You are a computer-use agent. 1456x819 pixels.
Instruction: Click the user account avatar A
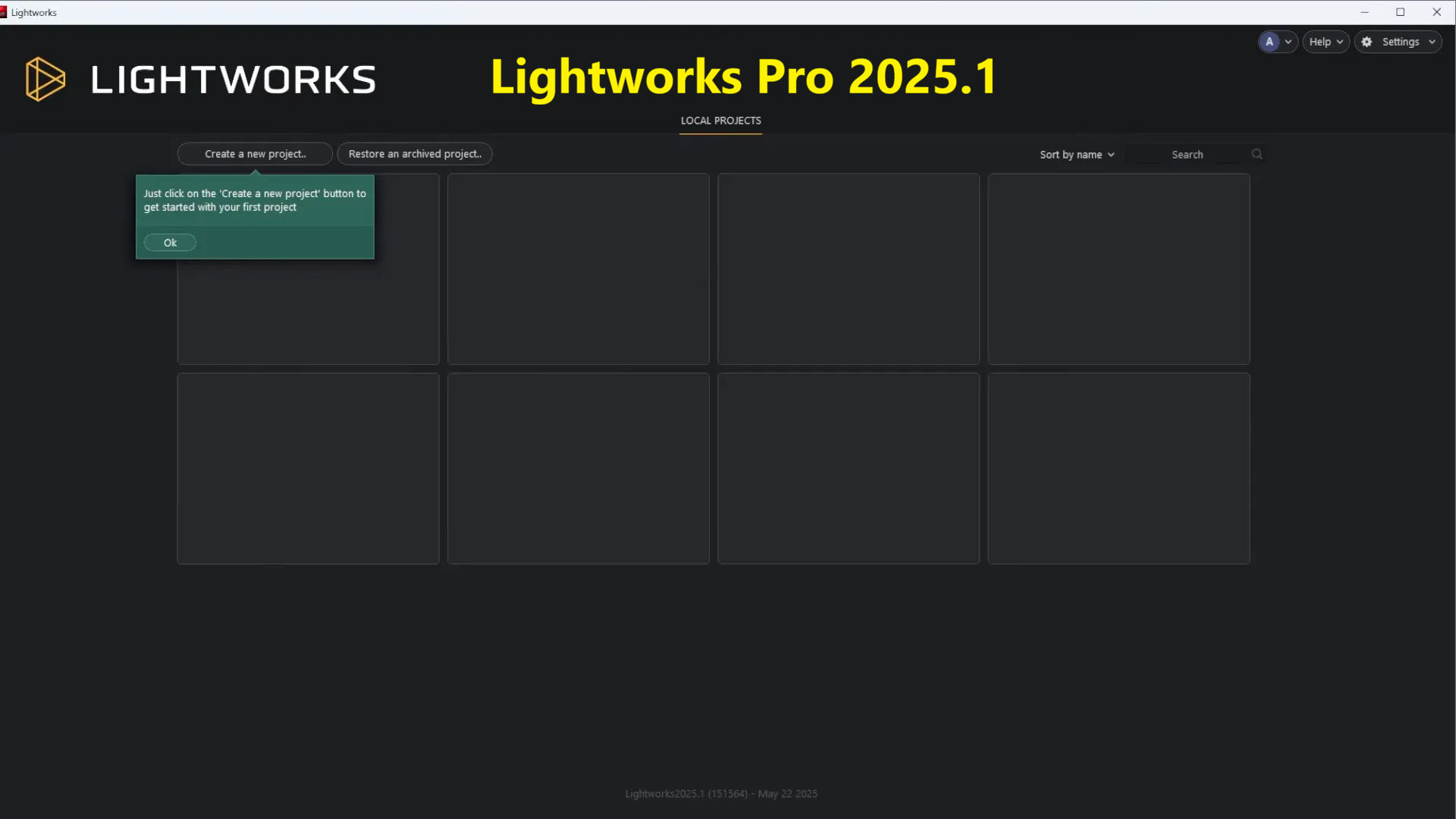[1269, 42]
